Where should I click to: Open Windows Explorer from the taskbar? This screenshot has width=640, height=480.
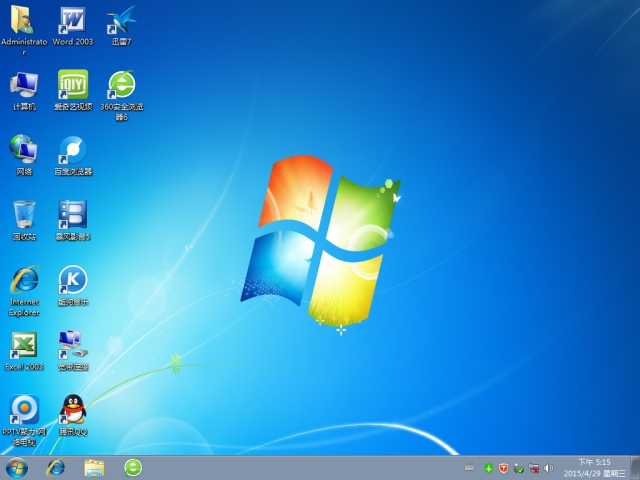(x=94, y=468)
